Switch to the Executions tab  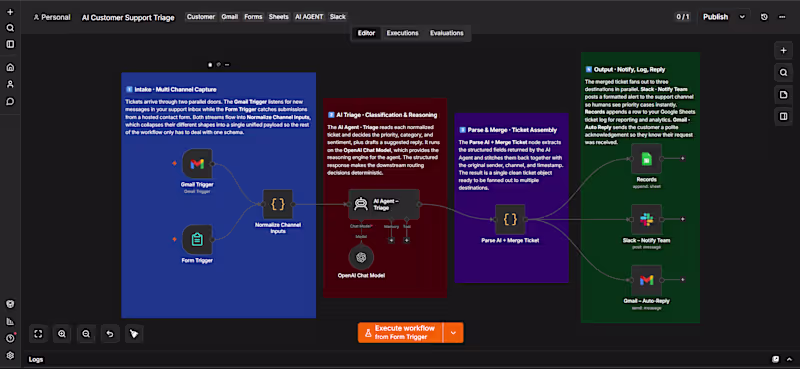(x=403, y=33)
